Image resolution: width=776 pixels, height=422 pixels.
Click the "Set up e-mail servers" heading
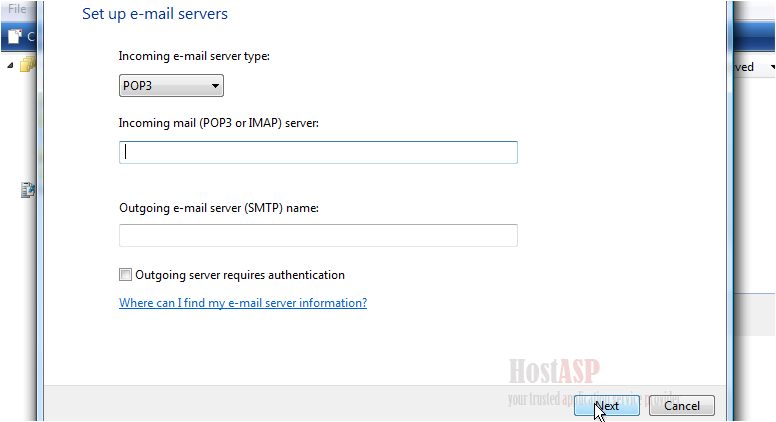coord(155,14)
